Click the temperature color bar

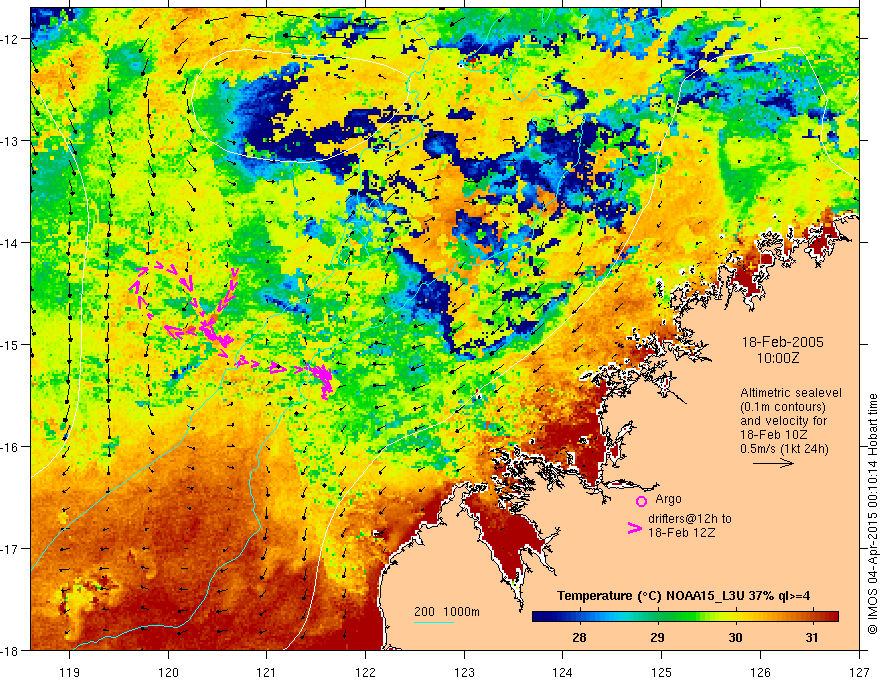point(685,616)
